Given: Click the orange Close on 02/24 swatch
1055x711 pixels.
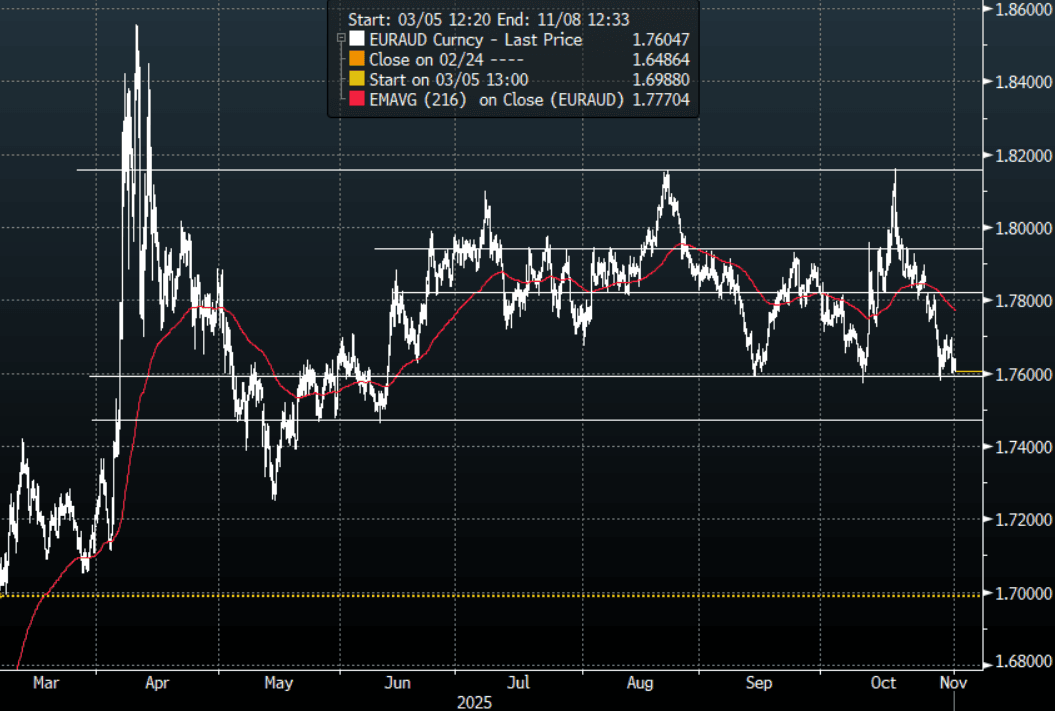Looking at the screenshot, I should (356, 60).
